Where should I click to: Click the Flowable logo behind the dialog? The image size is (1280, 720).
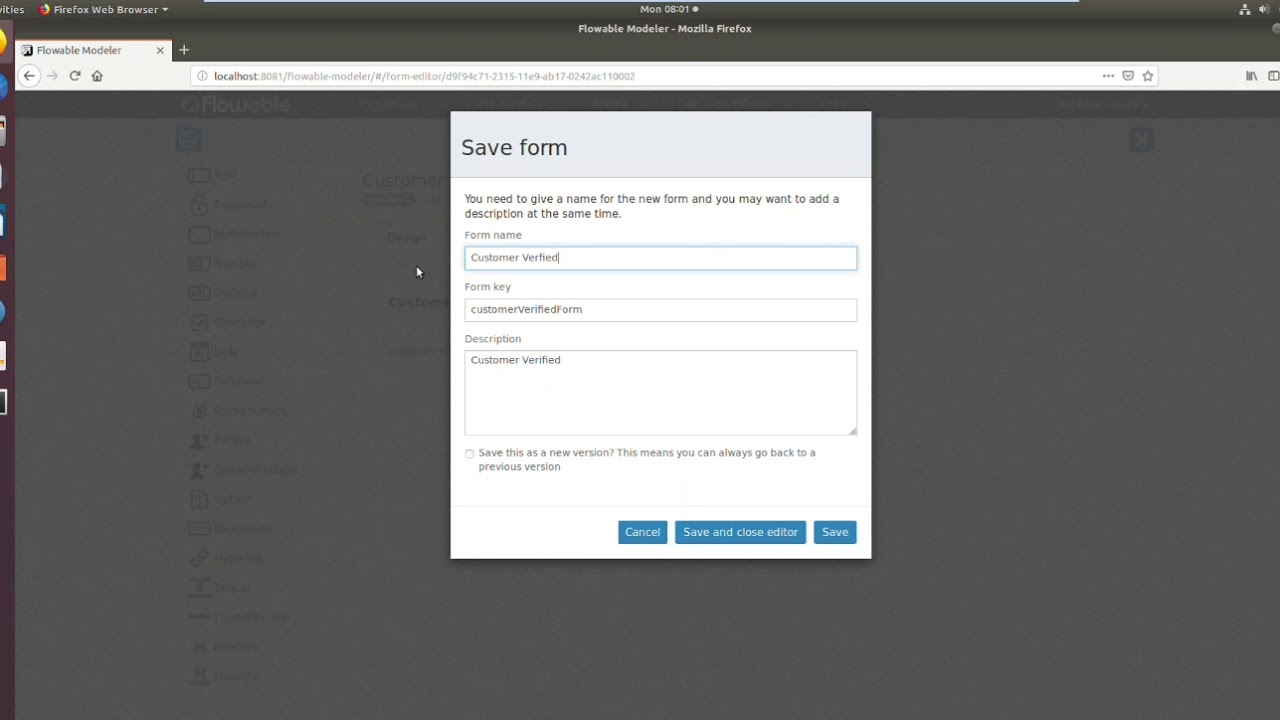click(x=236, y=105)
